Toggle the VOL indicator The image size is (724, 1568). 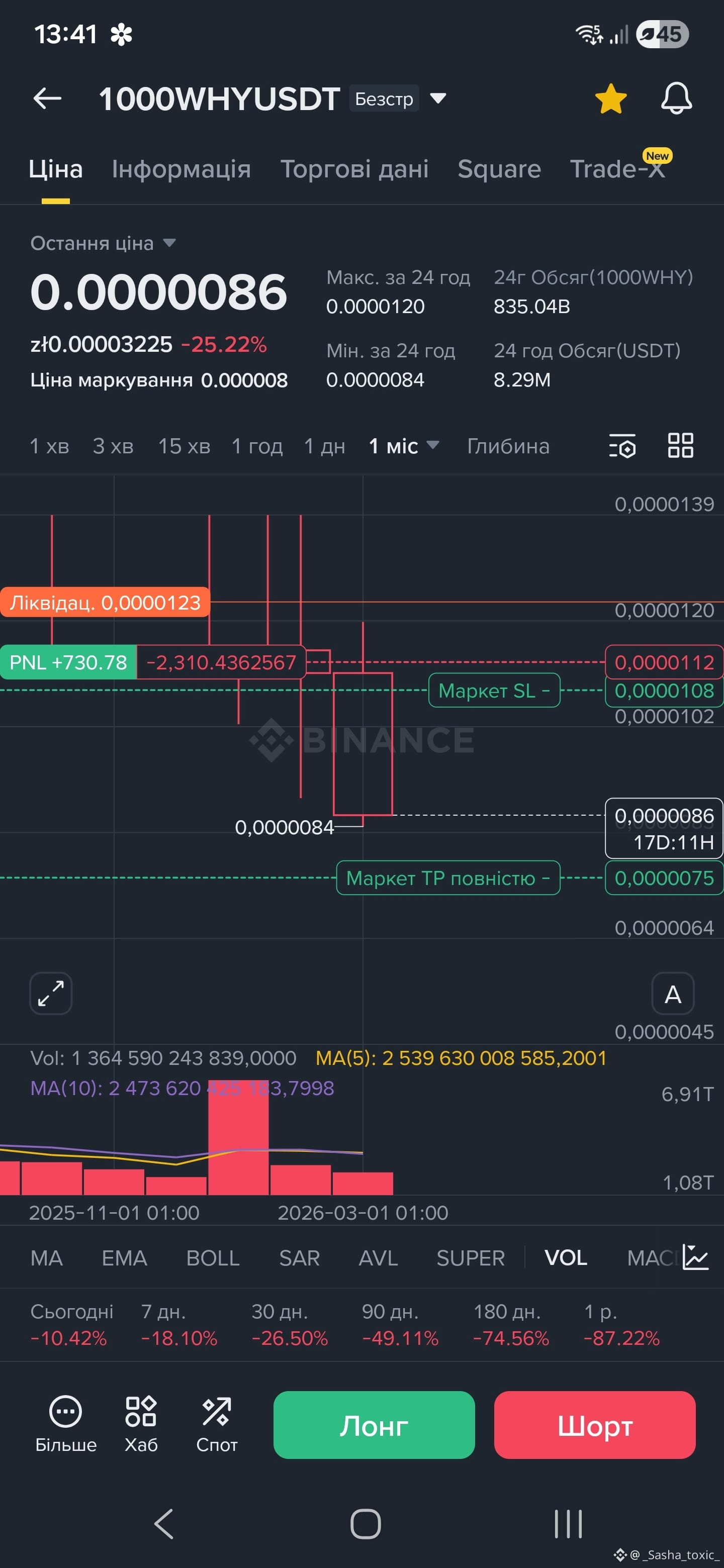point(566,1258)
